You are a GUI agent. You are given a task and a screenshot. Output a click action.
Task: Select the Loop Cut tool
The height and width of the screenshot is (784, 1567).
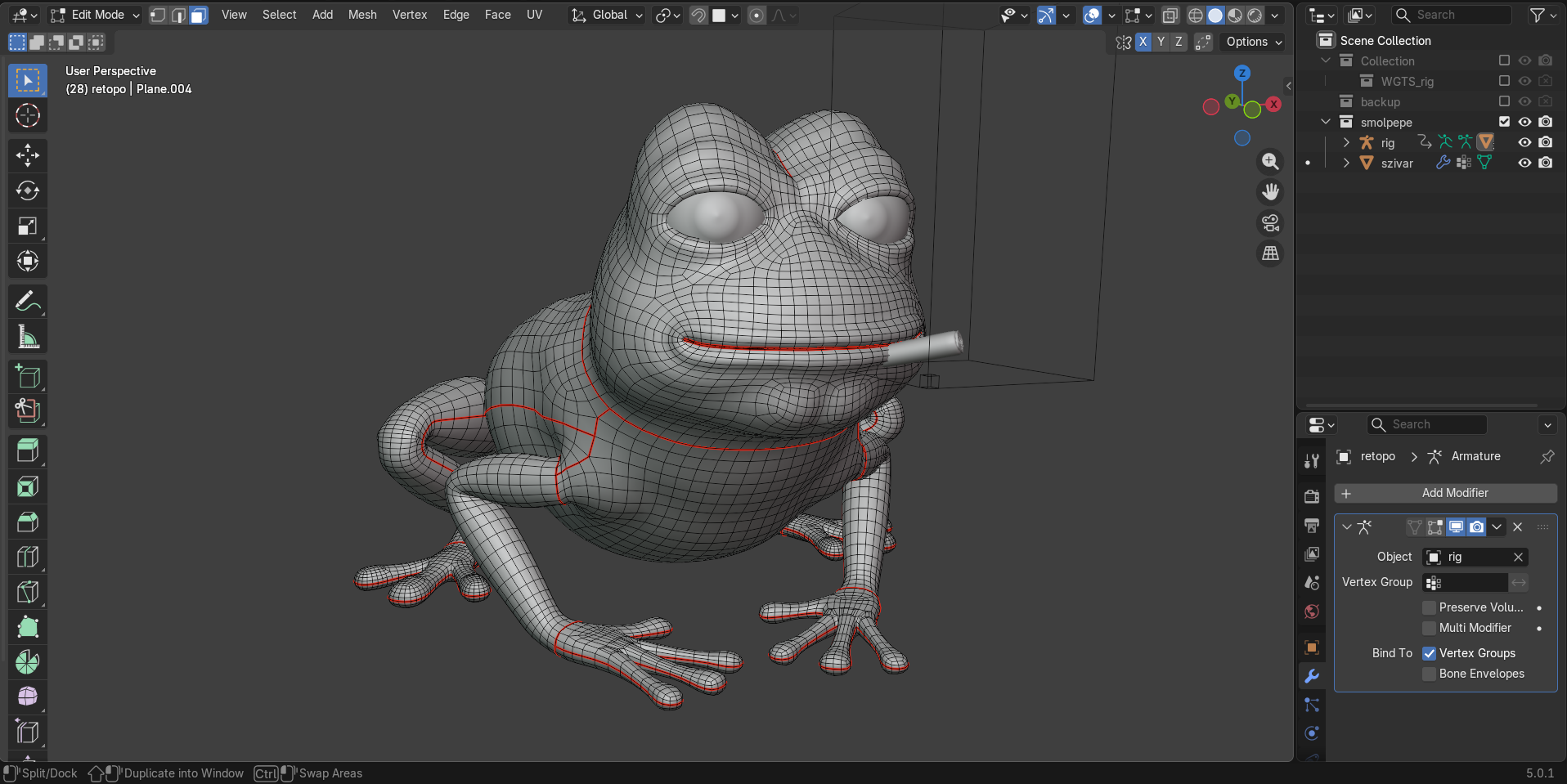click(x=28, y=557)
